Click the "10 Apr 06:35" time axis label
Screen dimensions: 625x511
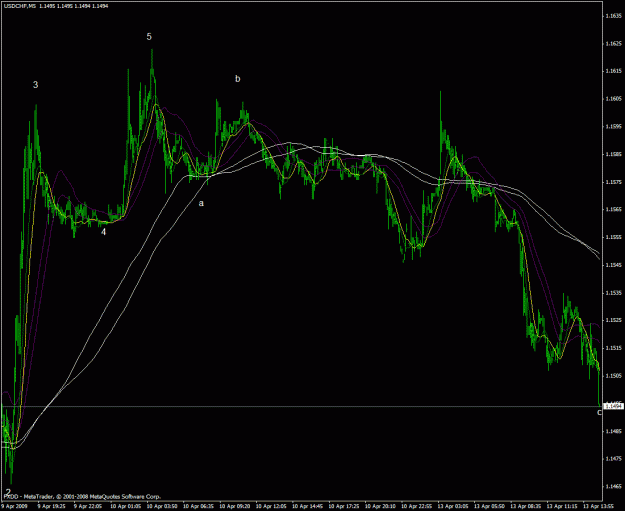tap(199, 506)
